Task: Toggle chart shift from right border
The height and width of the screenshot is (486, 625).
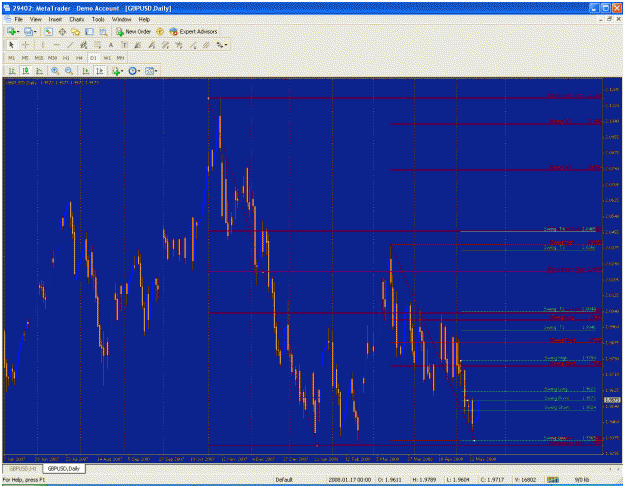Action: [x=100, y=71]
